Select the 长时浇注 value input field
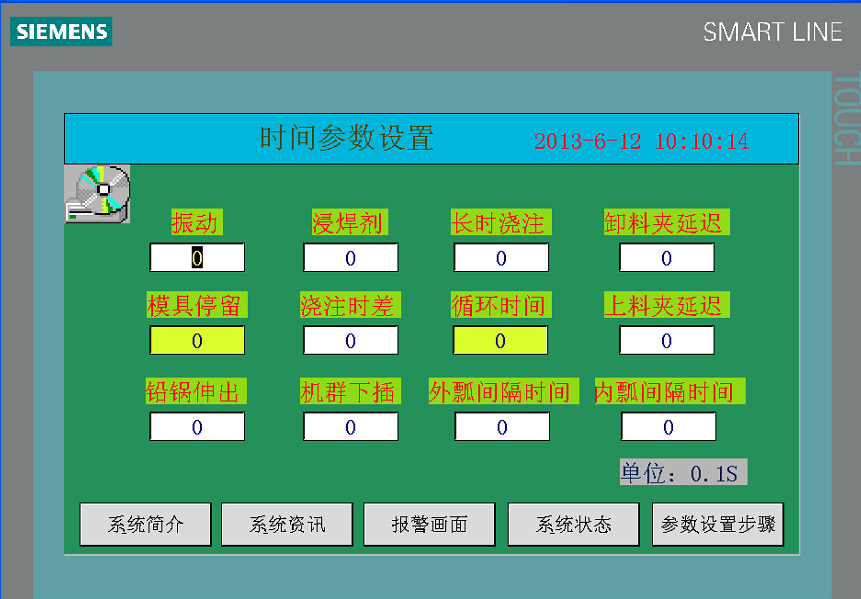 [501, 257]
